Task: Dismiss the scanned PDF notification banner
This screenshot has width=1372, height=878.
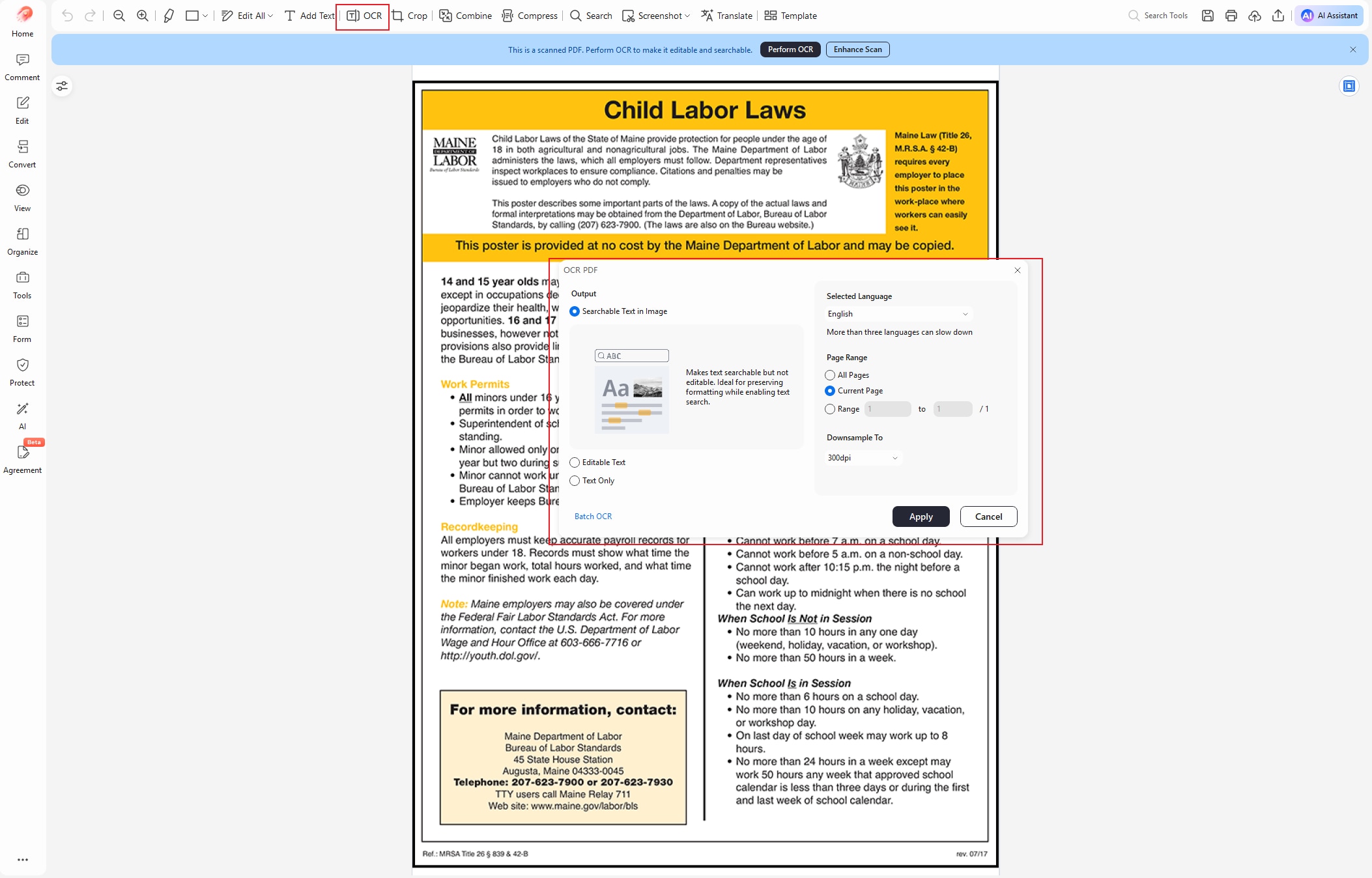Action: tap(1353, 50)
